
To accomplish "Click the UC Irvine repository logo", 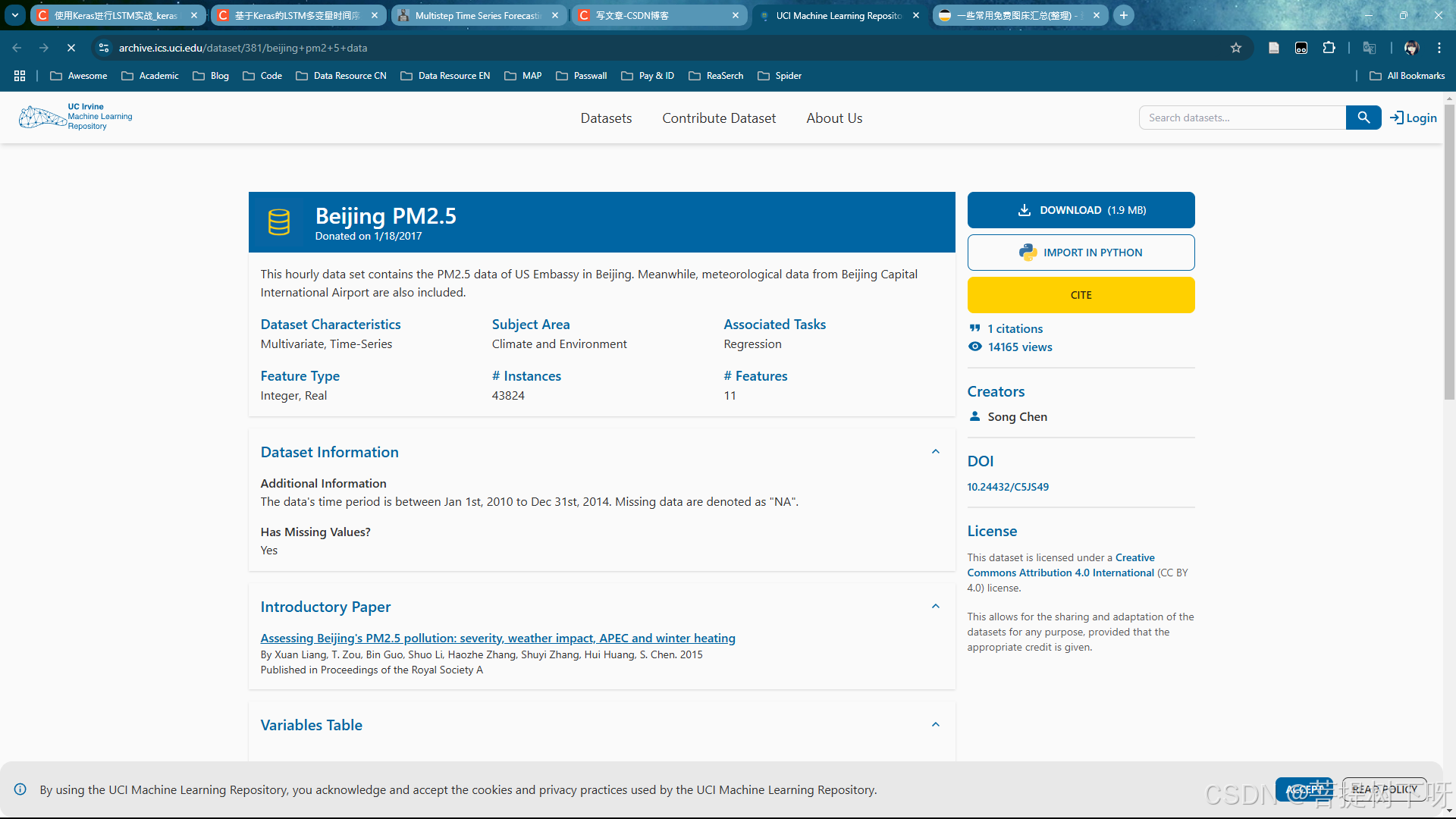I will [x=76, y=117].
